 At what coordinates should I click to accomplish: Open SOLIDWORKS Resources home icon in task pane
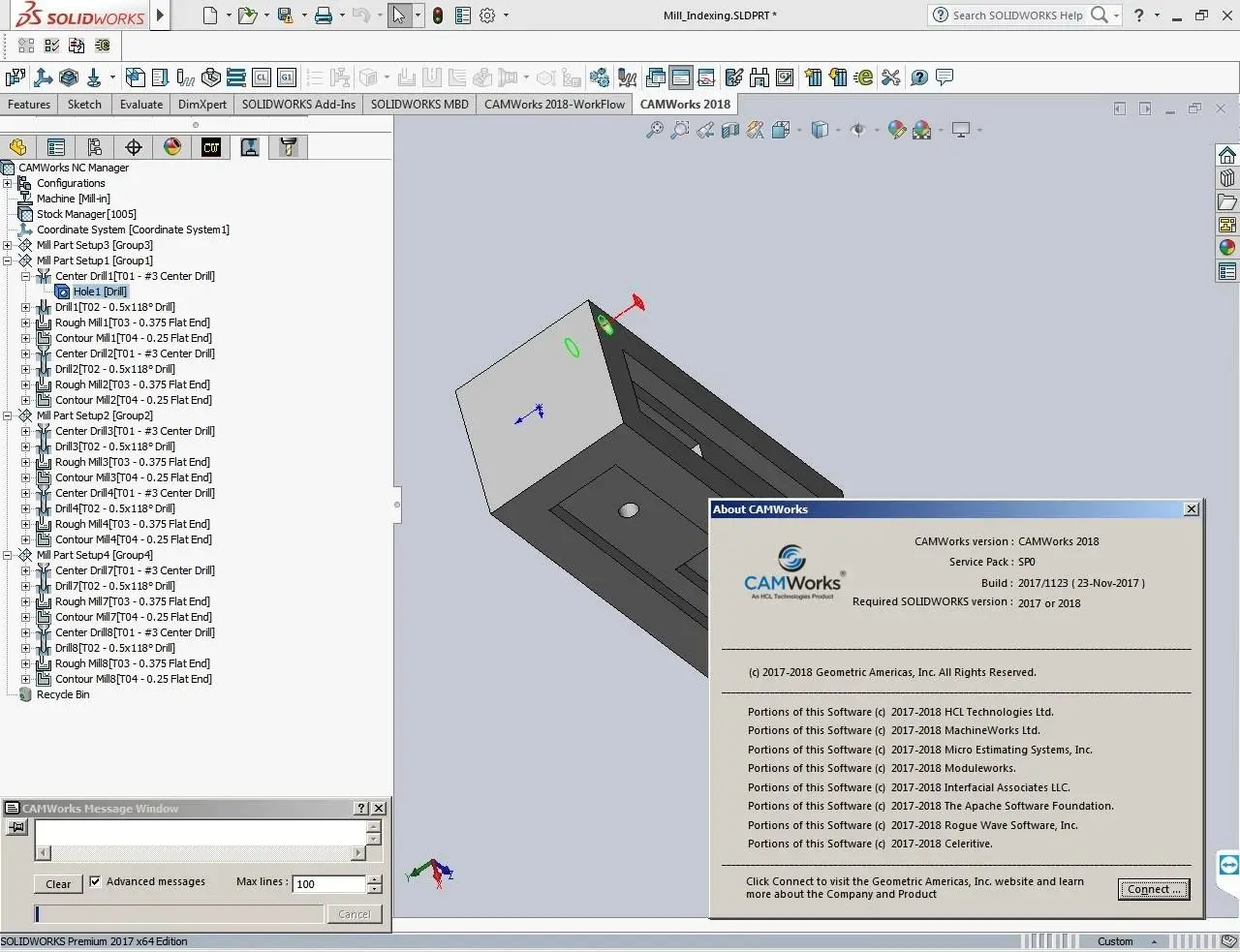point(1227,155)
